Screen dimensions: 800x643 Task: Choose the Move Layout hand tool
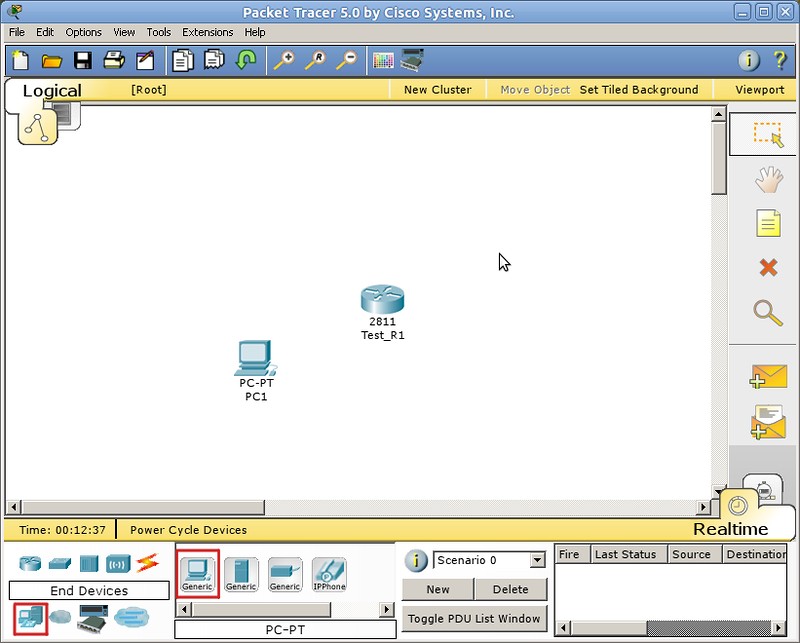[x=768, y=180]
